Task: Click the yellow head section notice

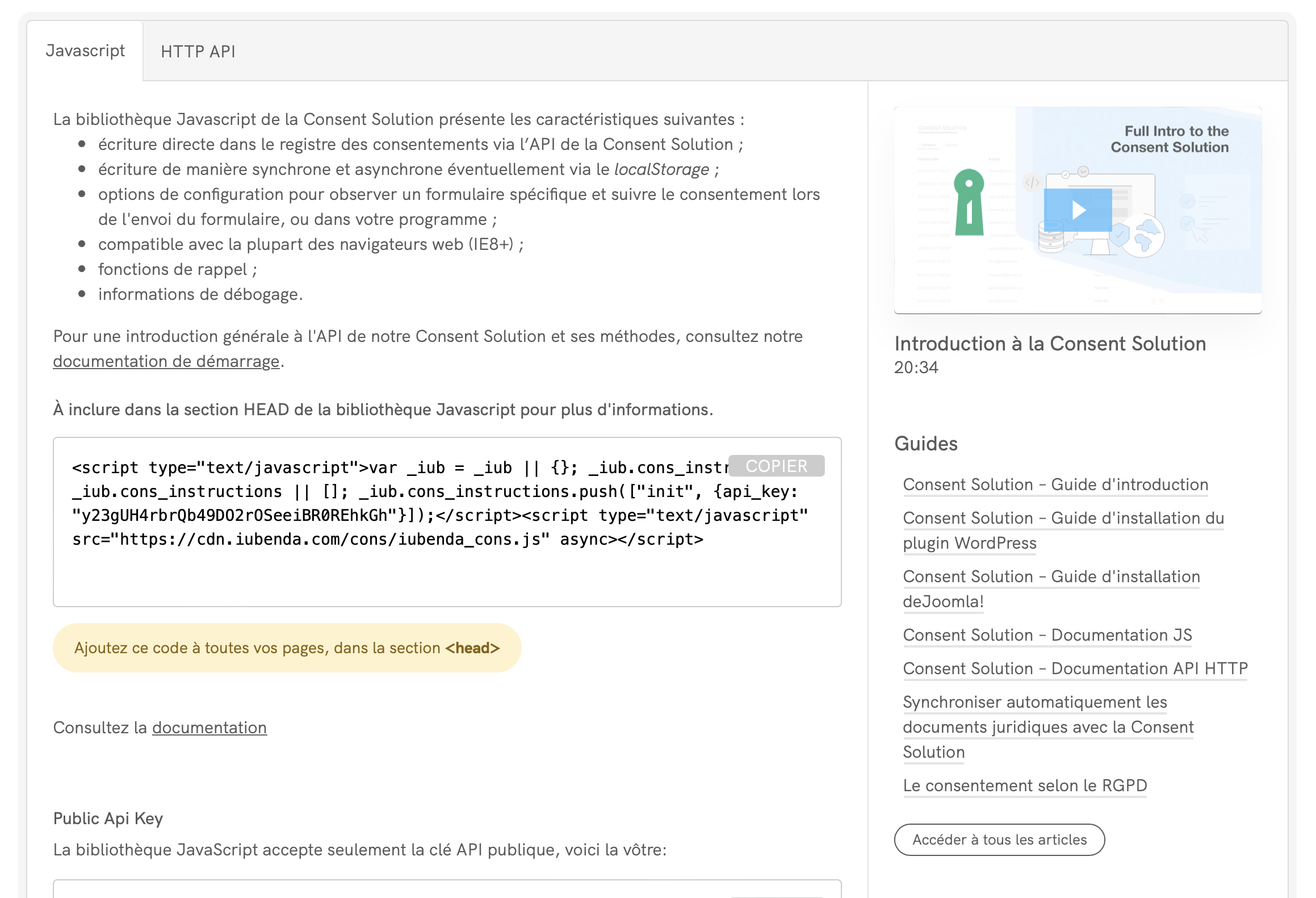Action: click(287, 648)
